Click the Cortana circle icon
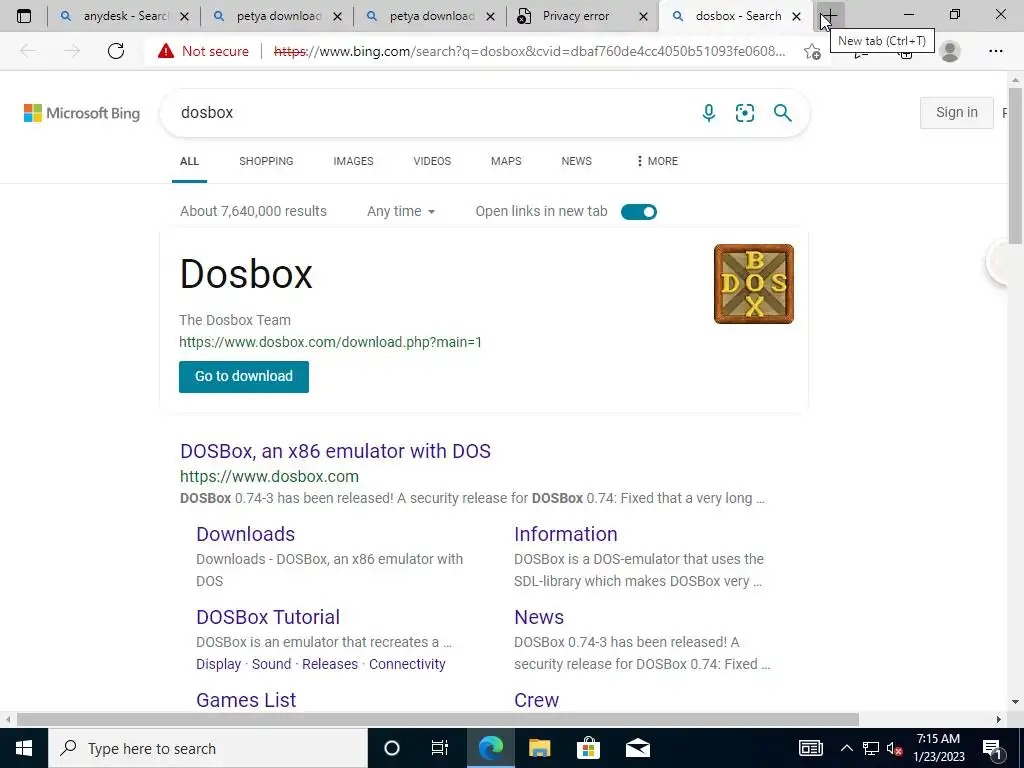Viewport: 1024px width, 768px height. [391, 748]
